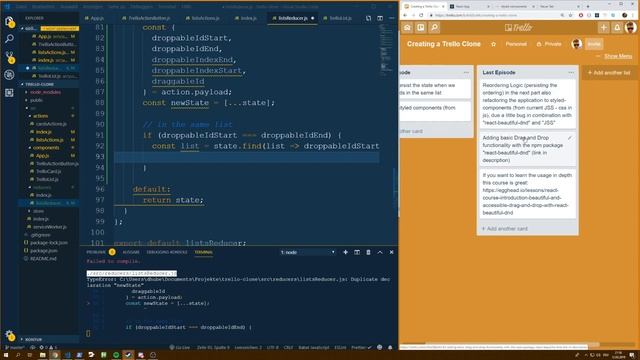Switch to the App.js editor tab
640x360 pixels.
coord(97,18)
